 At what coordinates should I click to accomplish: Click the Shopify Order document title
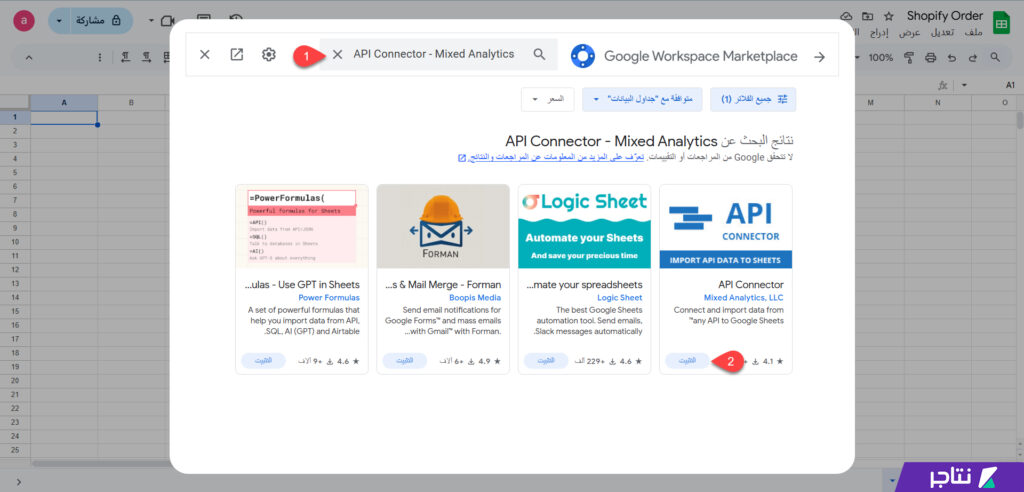[x=944, y=16]
